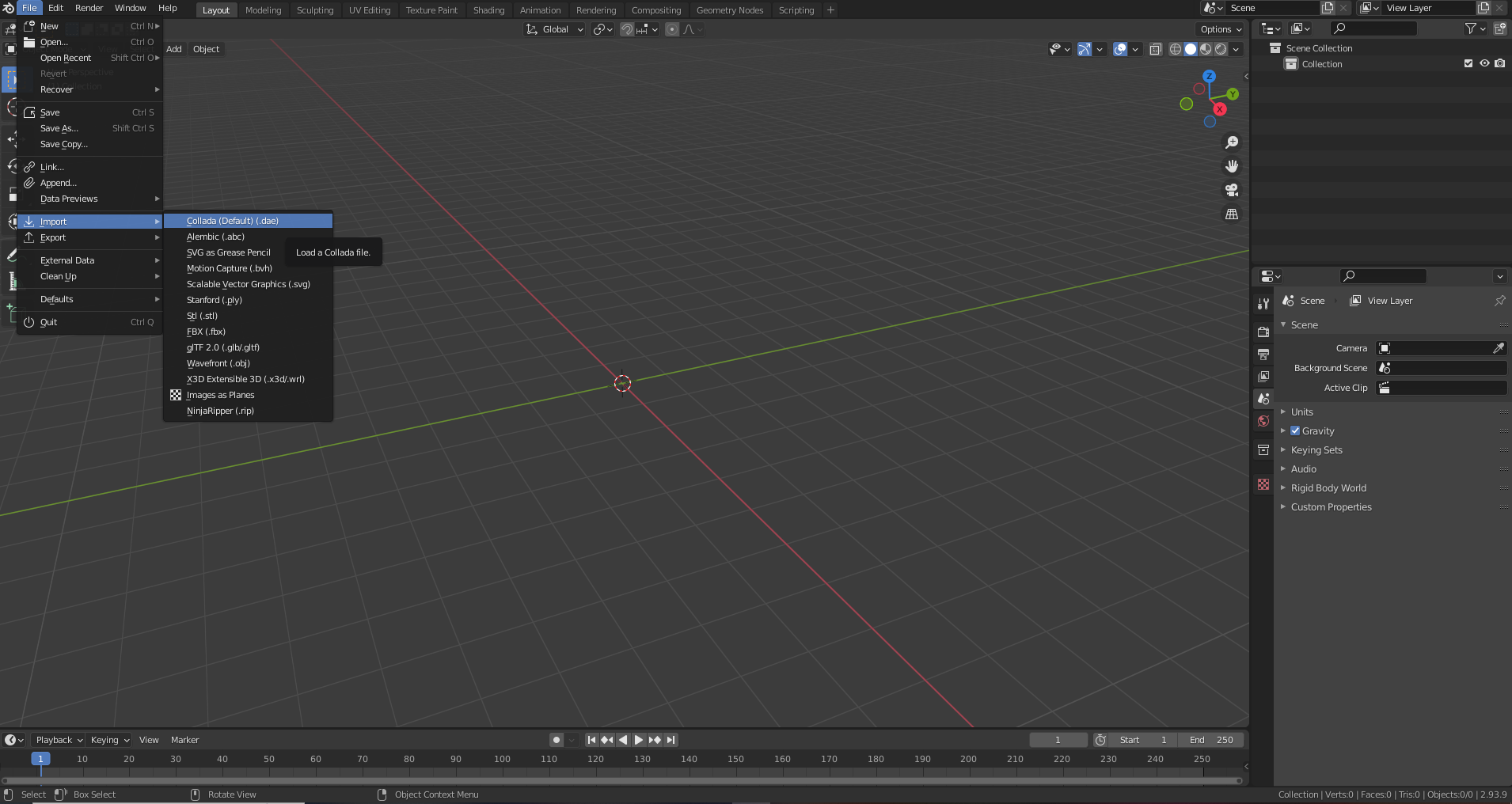This screenshot has width=1512, height=804.
Task: Toggle snapping magnet icon
Action: point(626,29)
